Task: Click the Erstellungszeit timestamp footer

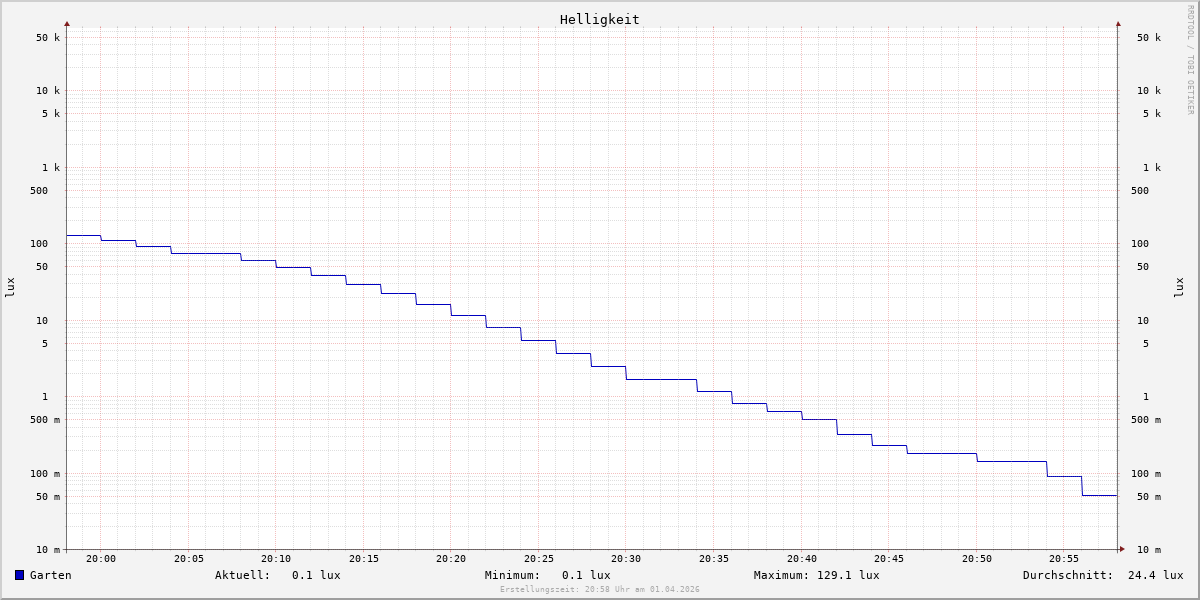Action: pos(599,590)
